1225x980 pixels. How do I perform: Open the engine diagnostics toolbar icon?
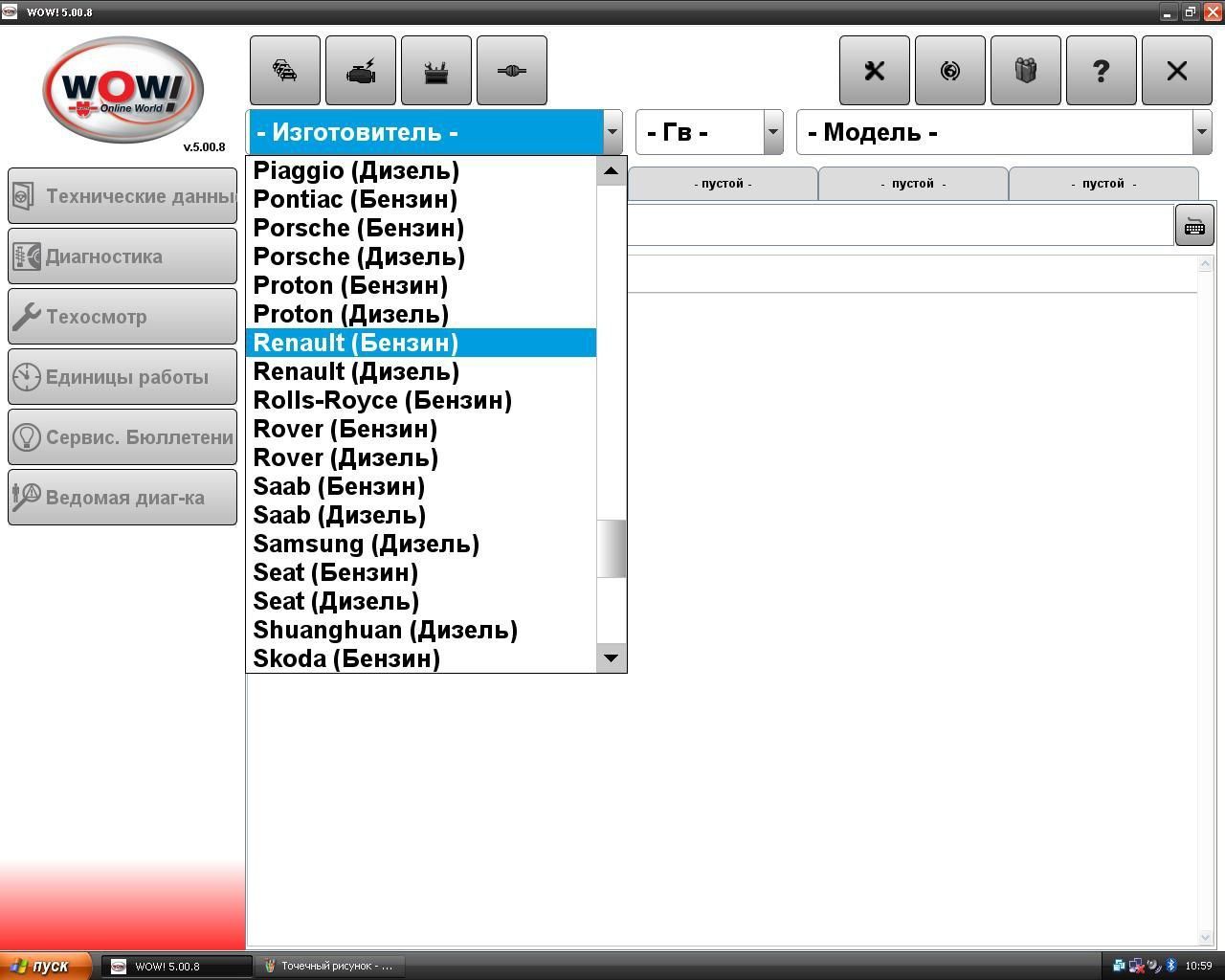(x=361, y=71)
